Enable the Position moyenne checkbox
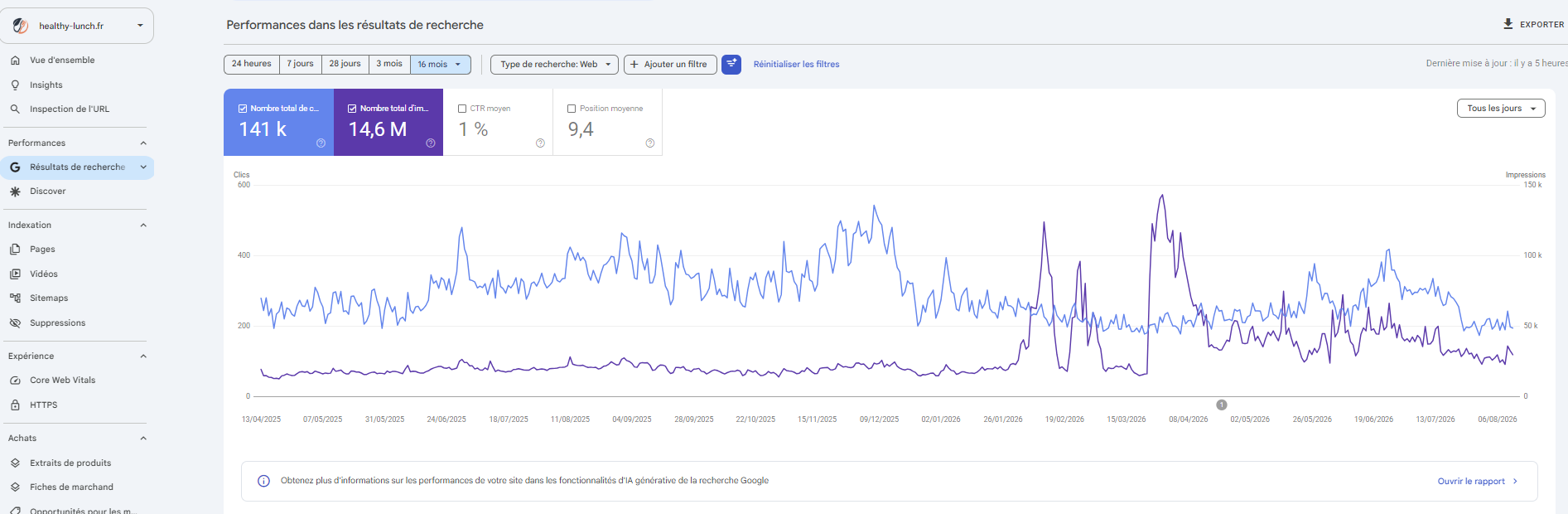The image size is (1568, 514). [x=572, y=109]
